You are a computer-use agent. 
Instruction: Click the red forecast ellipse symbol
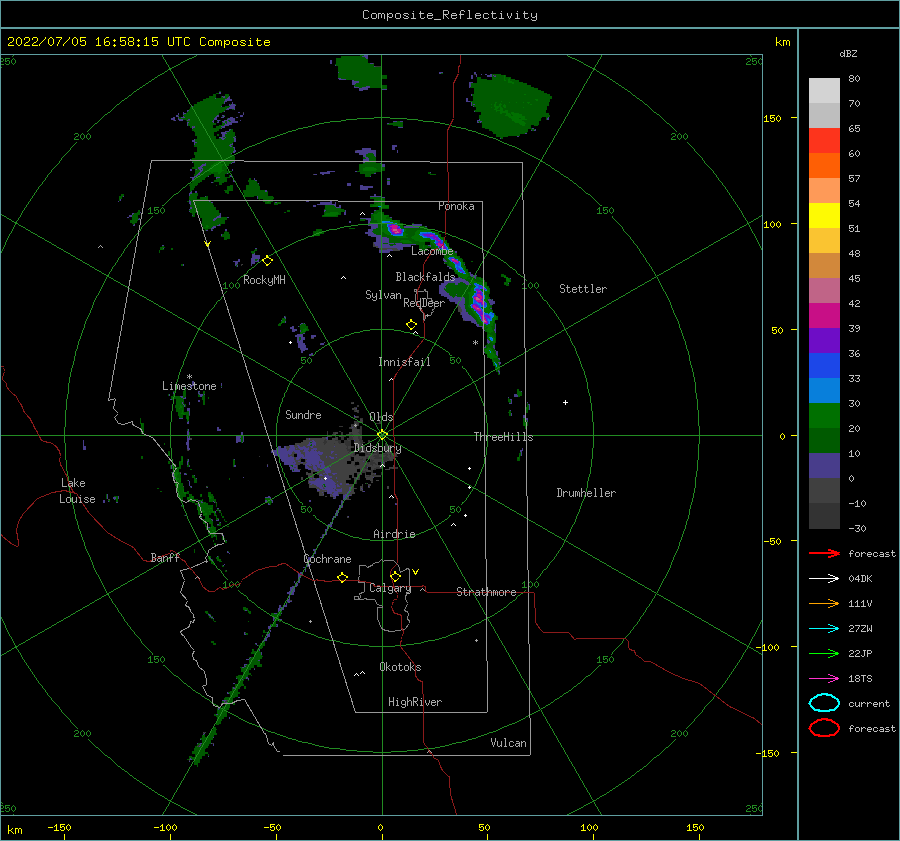tap(824, 728)
